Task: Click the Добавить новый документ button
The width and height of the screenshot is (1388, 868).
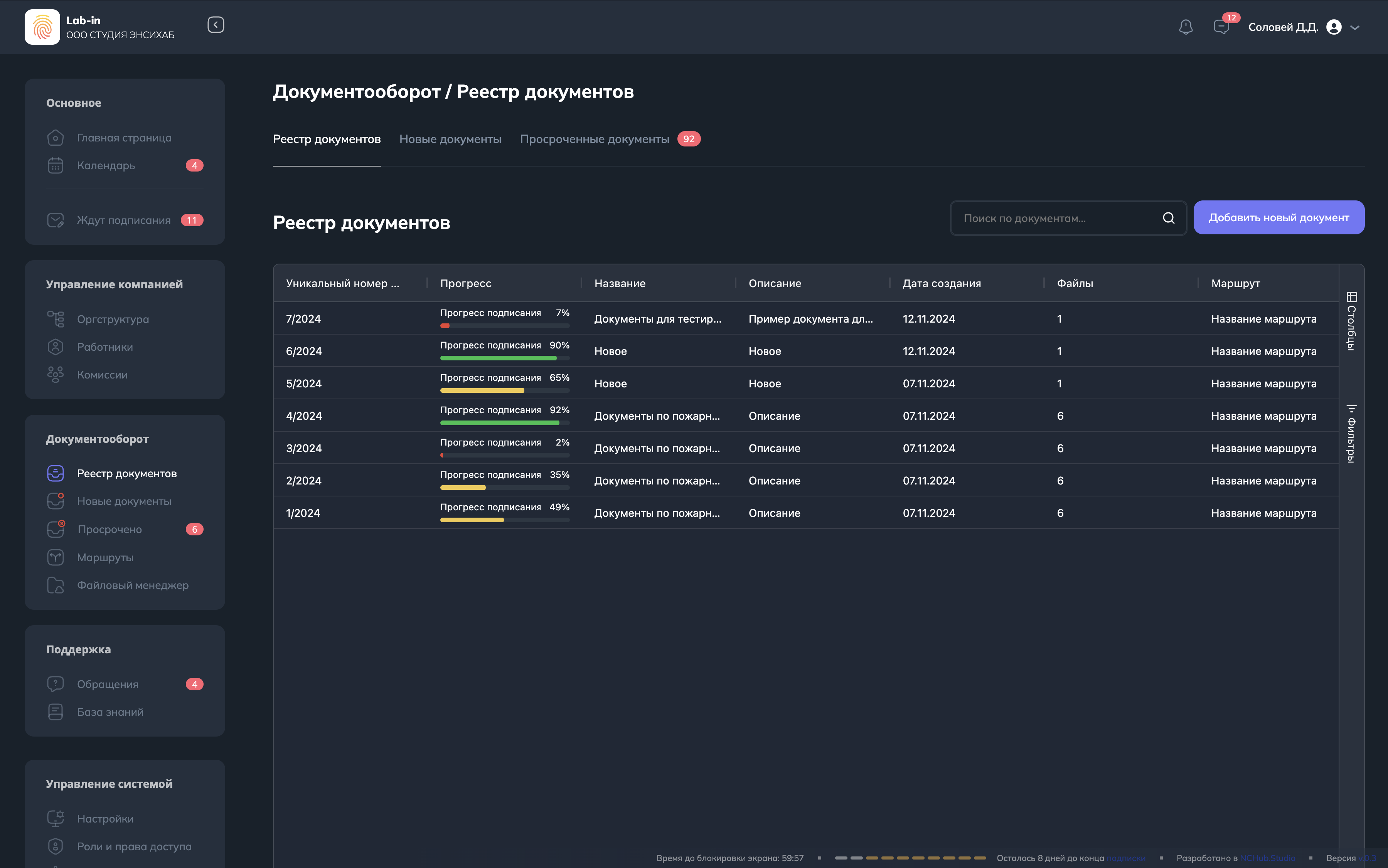Action: tap(1279, 218)
